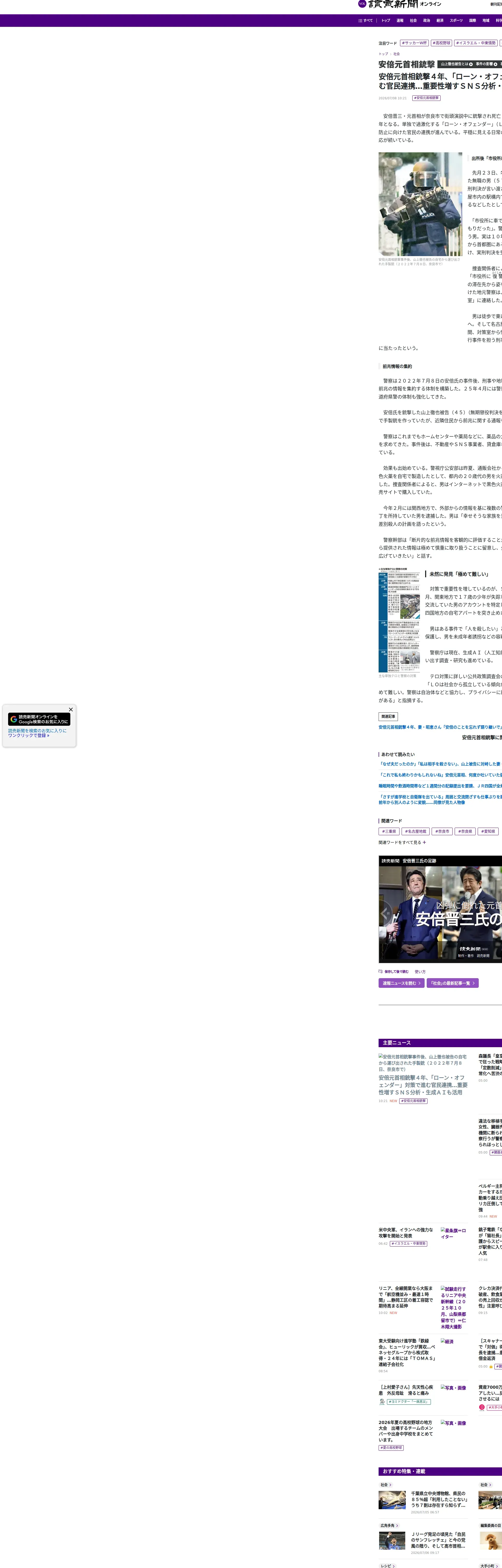
Task: Open 速報 in navigation bar
Action: 400,21
